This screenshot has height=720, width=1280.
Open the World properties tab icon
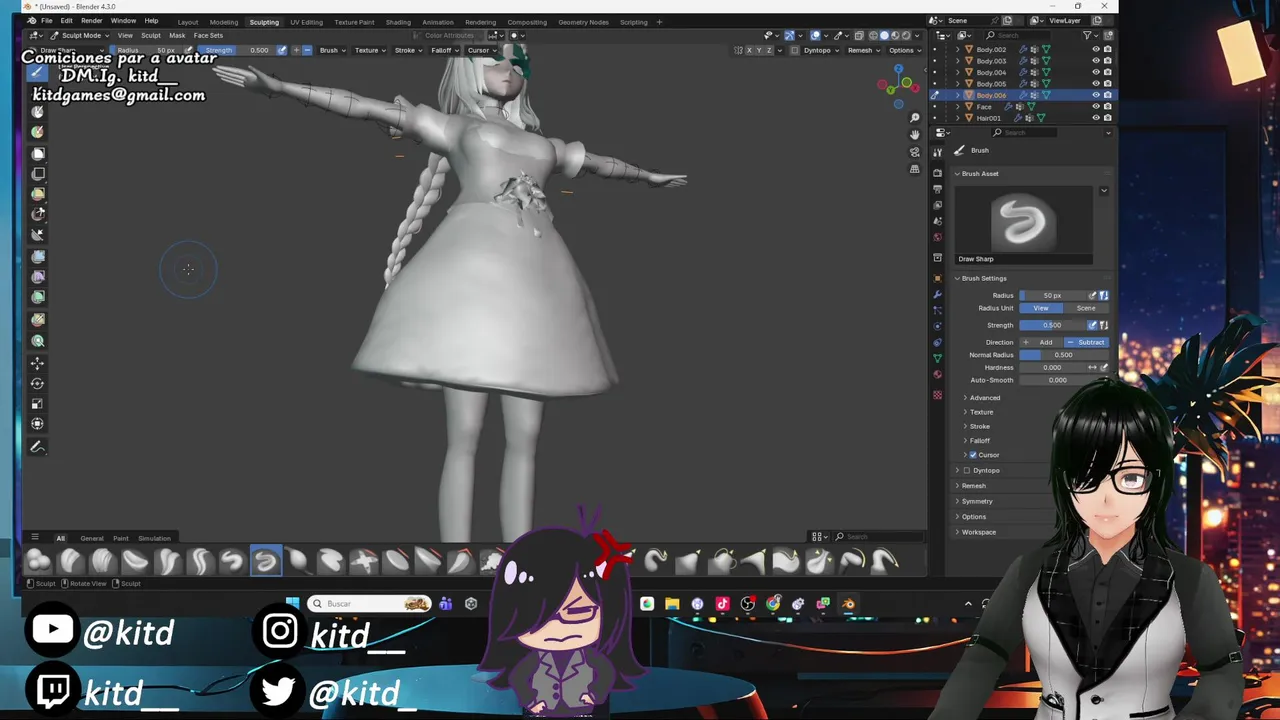(938, 237)
